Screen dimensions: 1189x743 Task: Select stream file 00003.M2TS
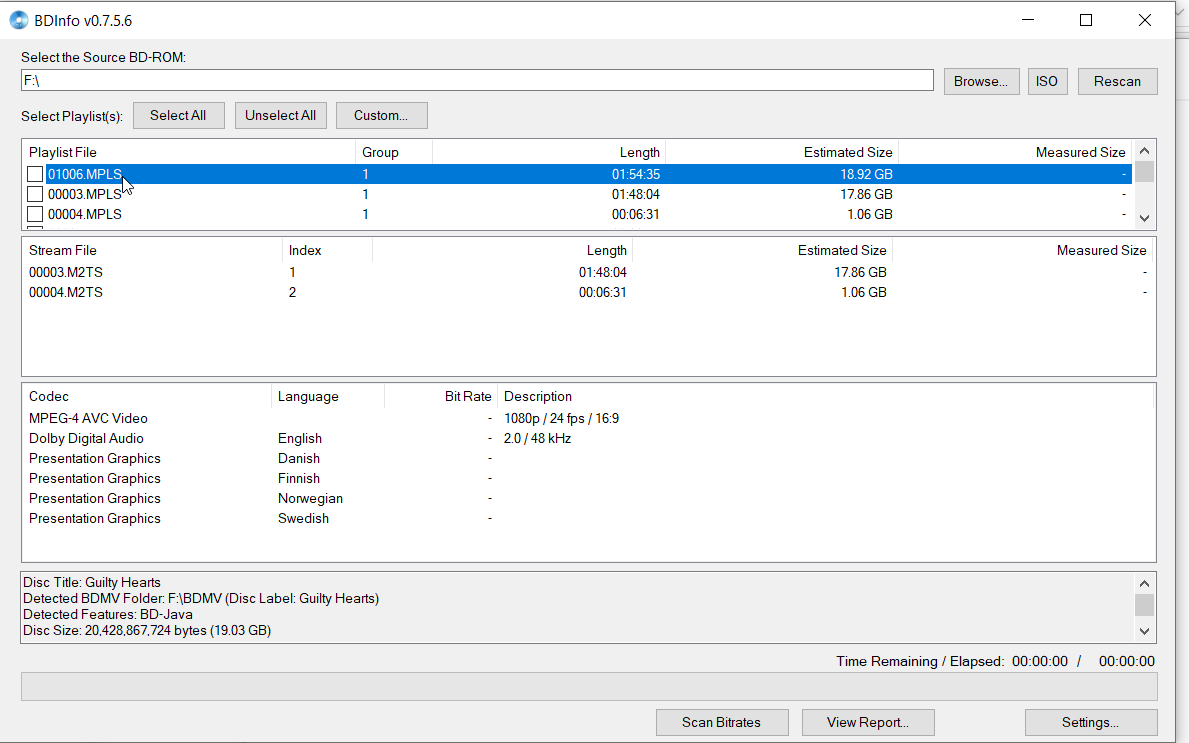click(588, 272)
